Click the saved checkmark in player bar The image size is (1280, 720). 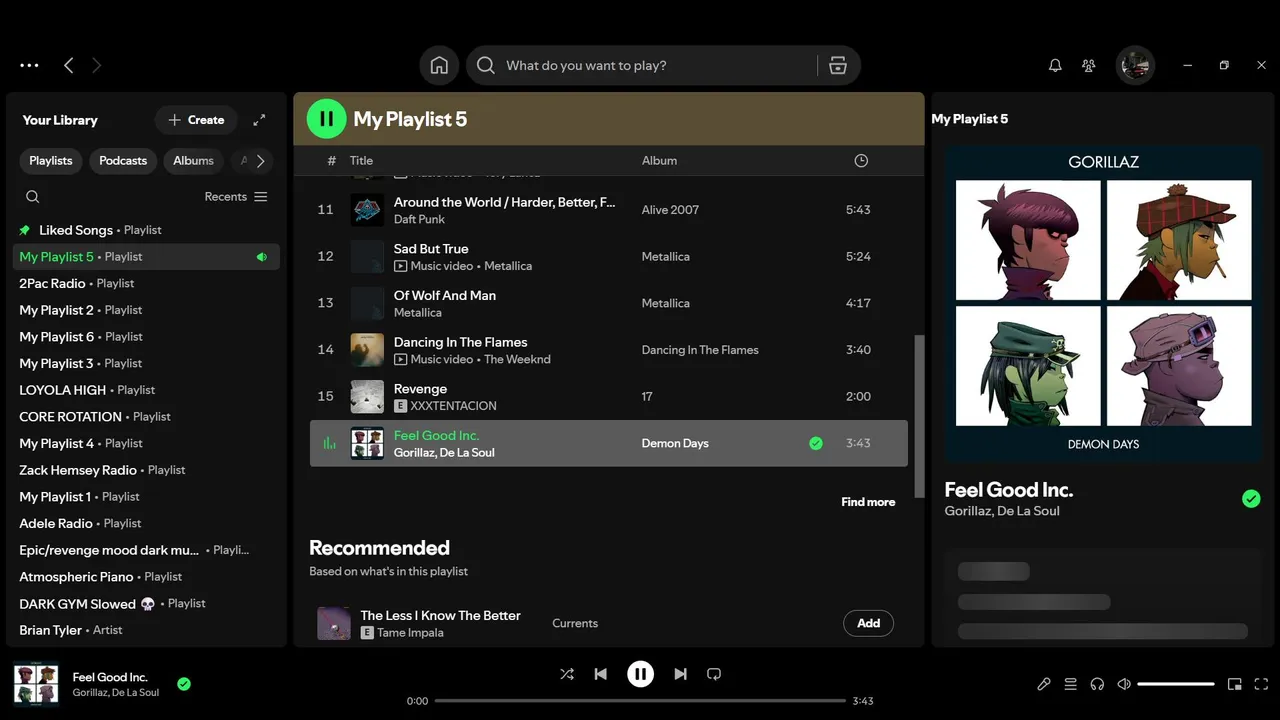[184, 684]
